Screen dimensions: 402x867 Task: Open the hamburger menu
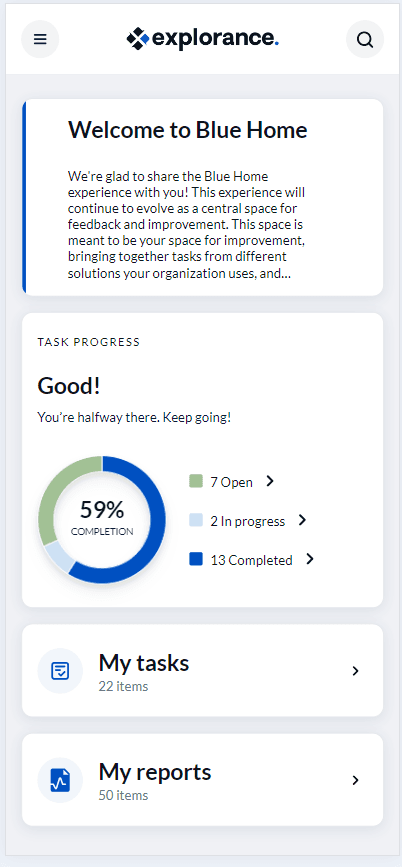40,39
